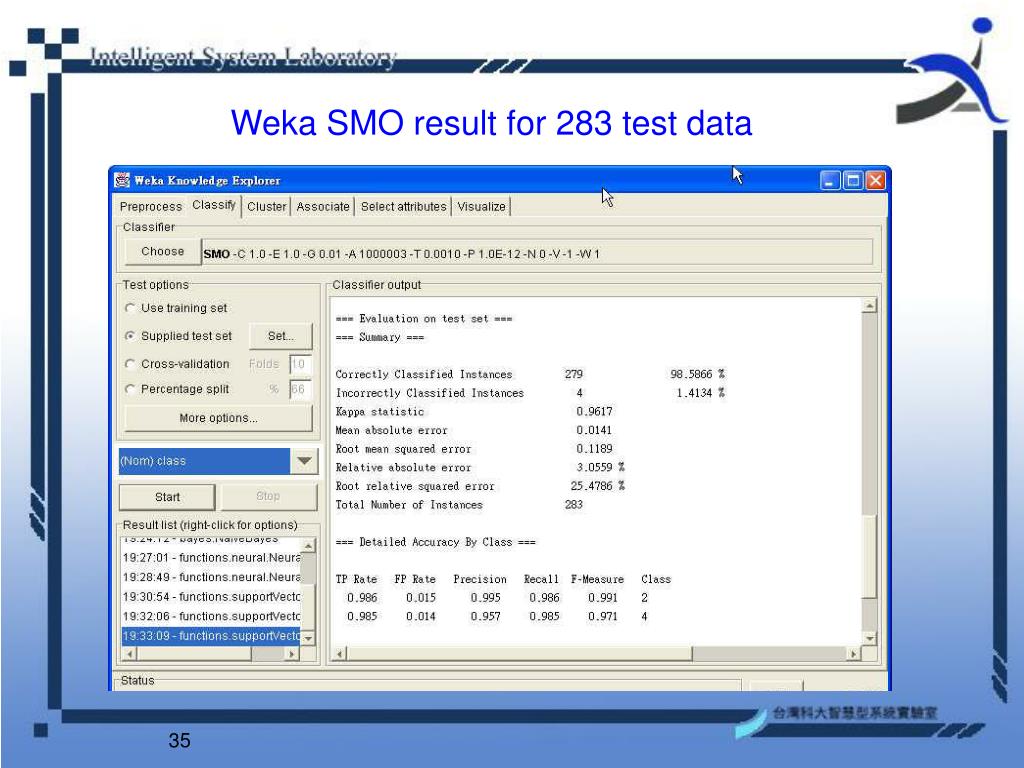Click result list scroll down arrow
Viewport: 1024px width, 768px height.
click(308, 638)
